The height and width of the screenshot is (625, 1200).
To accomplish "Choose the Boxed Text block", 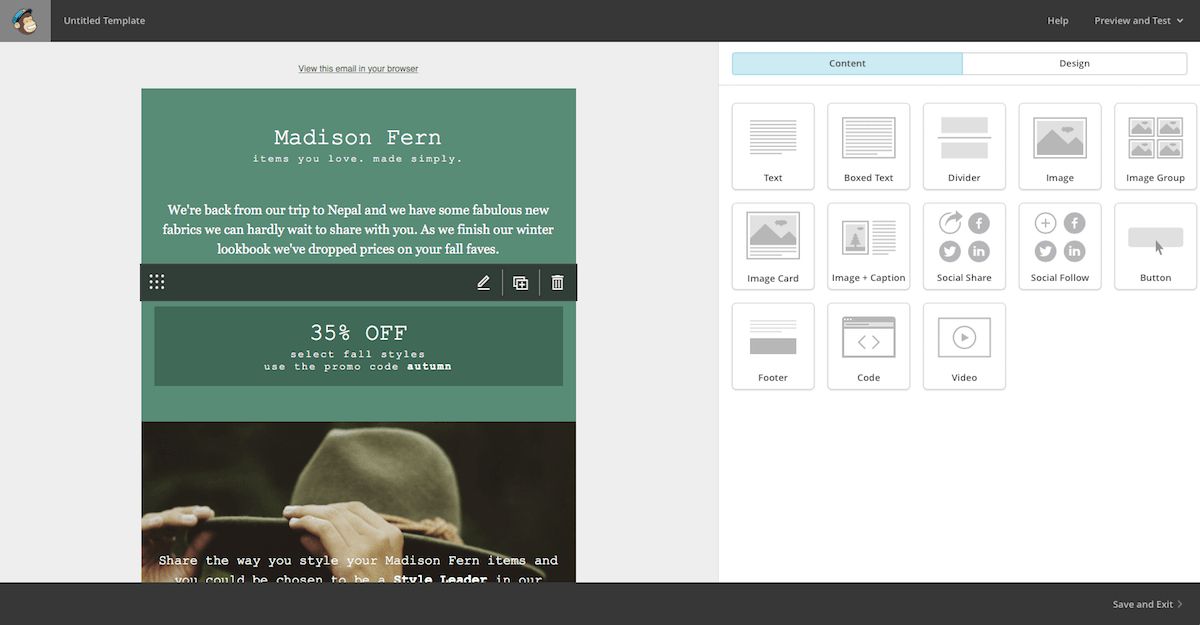I will point(868,146).
